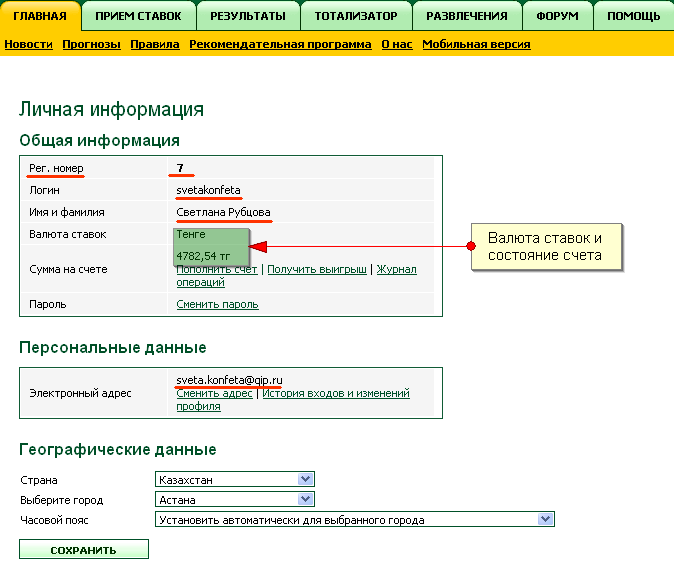Click the Сменить адрес link
This screenshot has width=674, height=562.
214,394
